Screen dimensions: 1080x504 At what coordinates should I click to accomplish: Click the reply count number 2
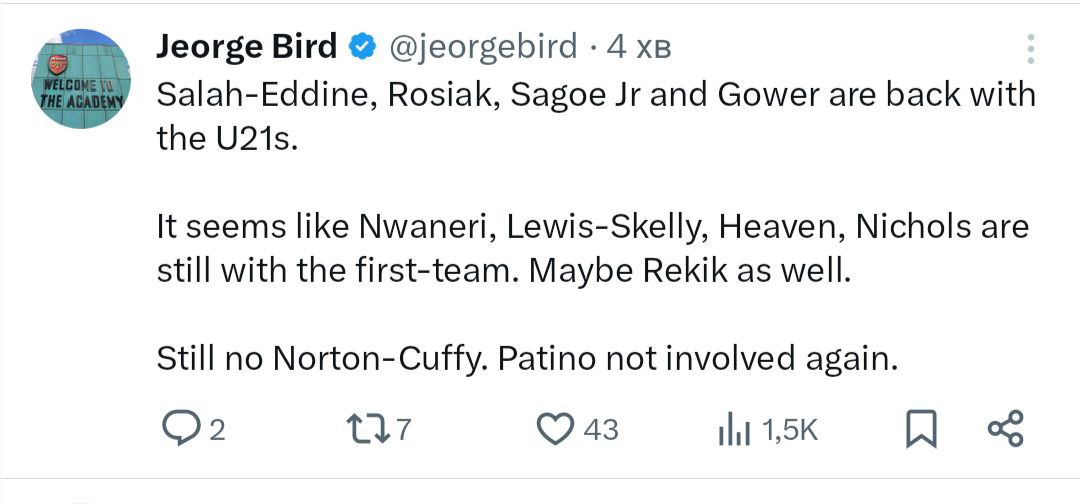[x=217, y=431]
